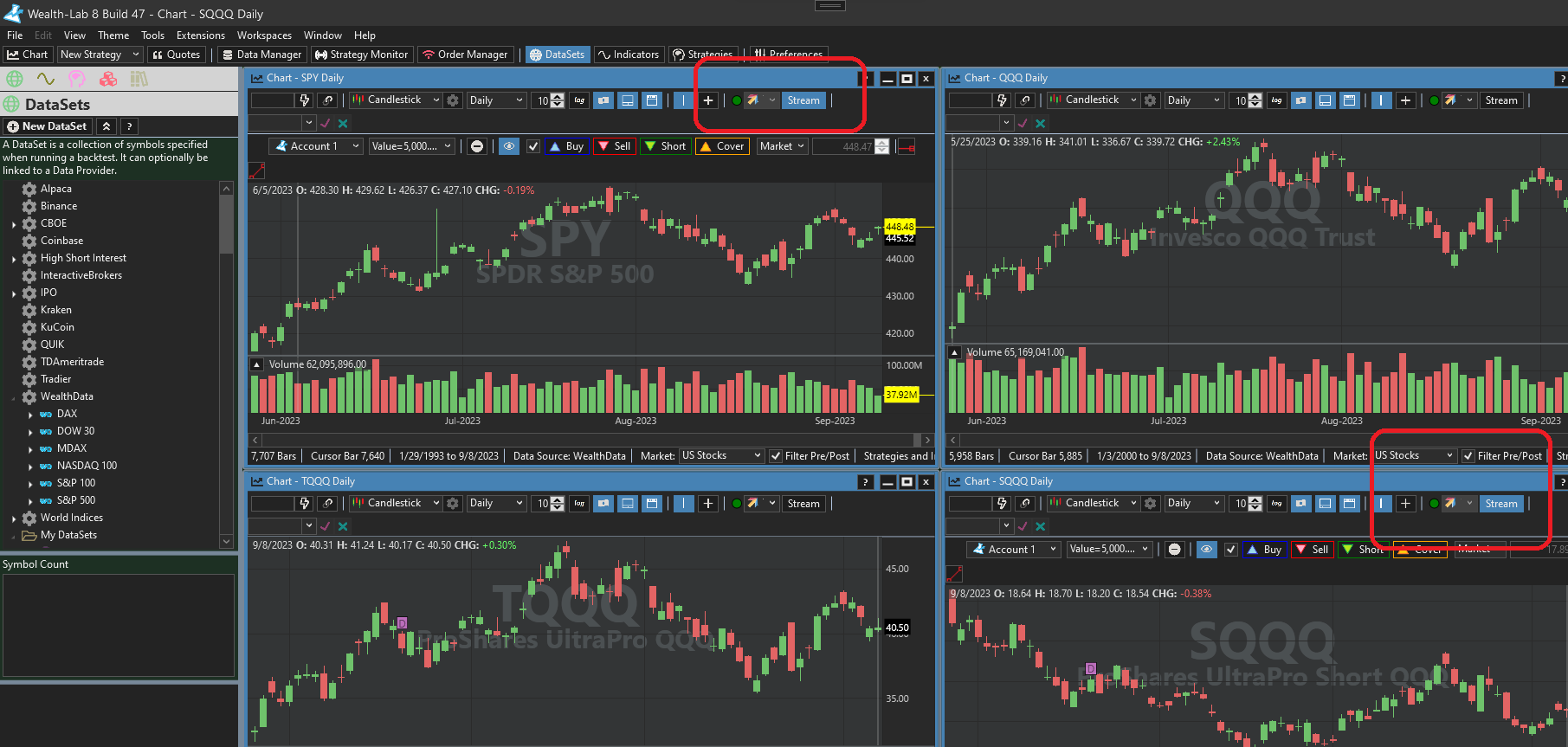Viewport: 1568px width, 747px height.
Task: Open the Help menu
Action: tap(365, 35)
